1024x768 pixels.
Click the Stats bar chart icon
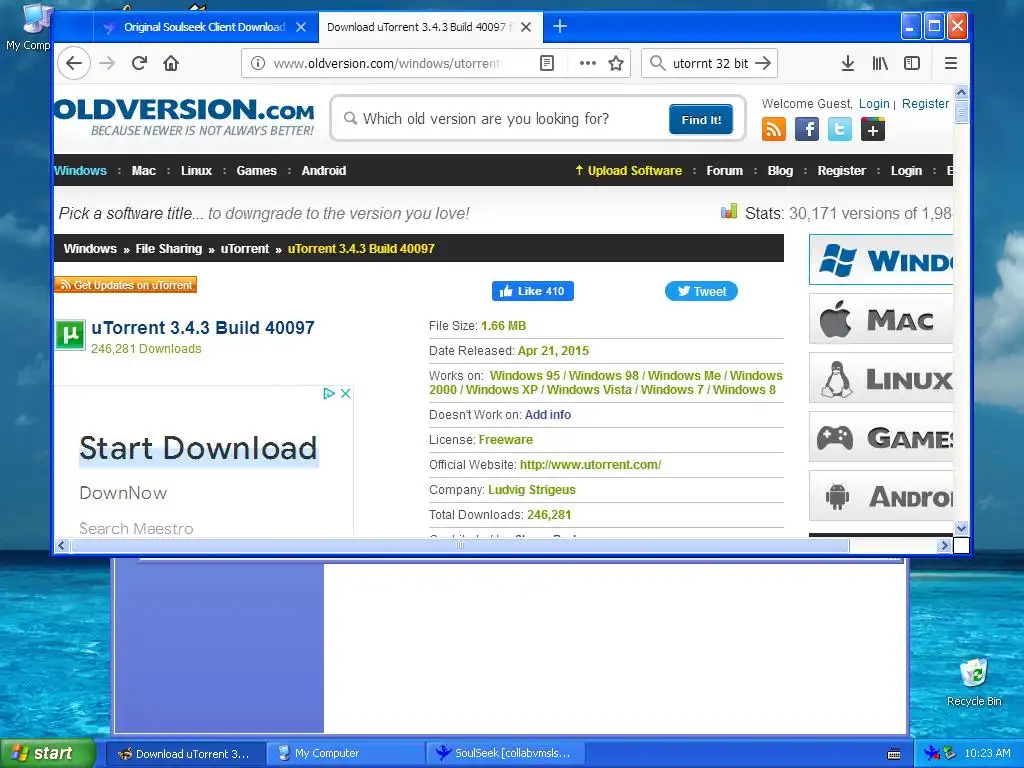coord(729,212)
